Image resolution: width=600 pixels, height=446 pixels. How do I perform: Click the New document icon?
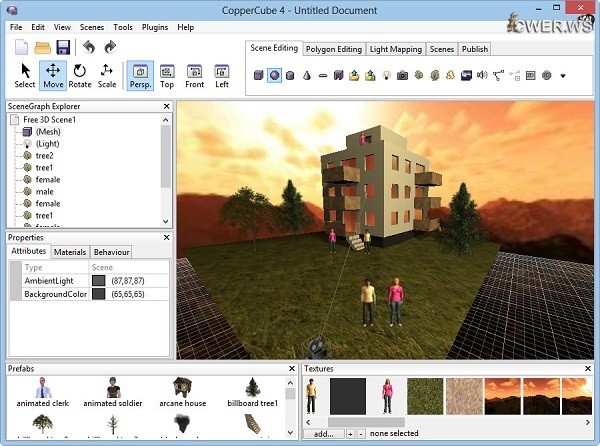coord(20,47)
